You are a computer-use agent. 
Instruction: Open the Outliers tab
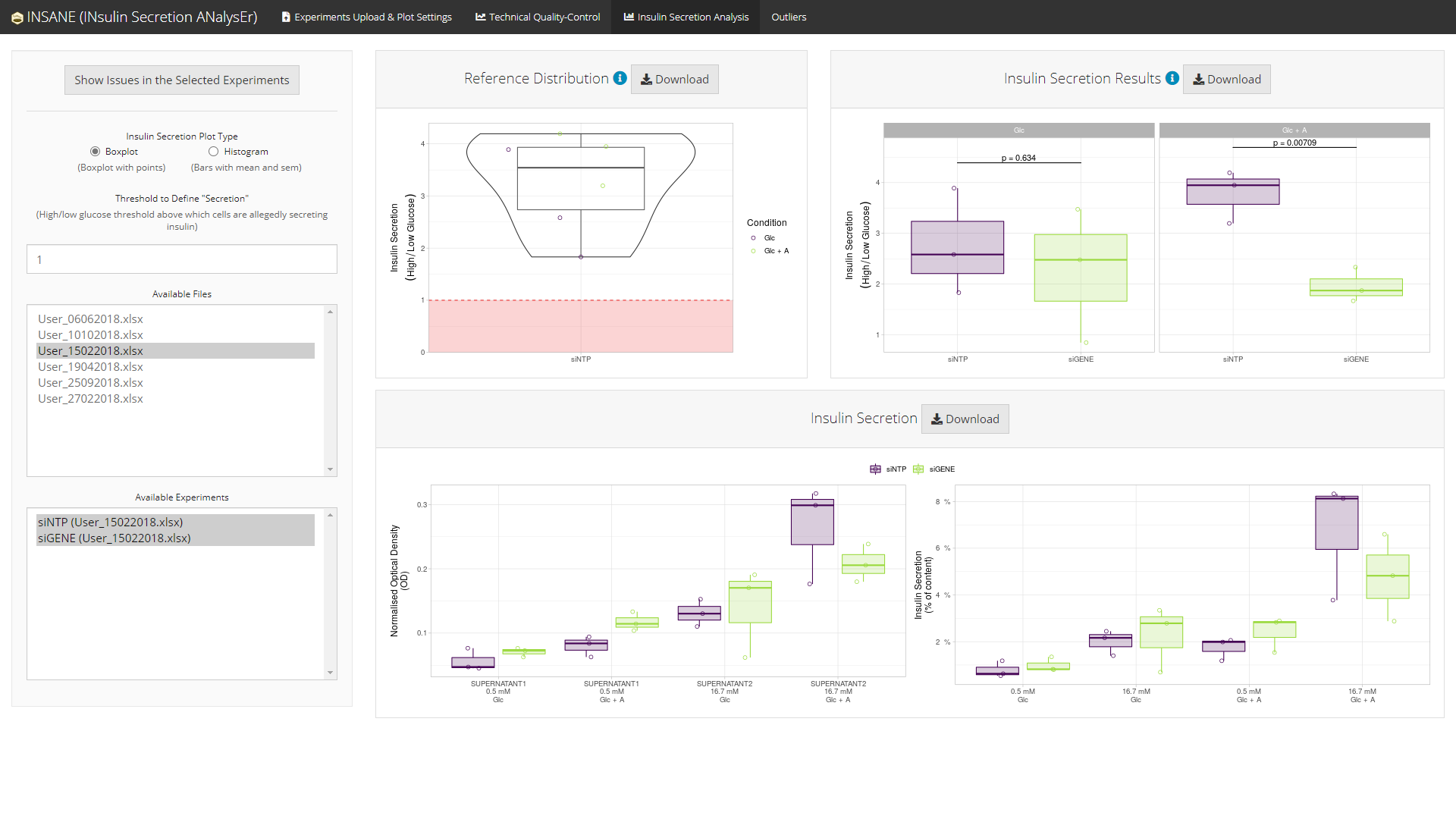789,17
